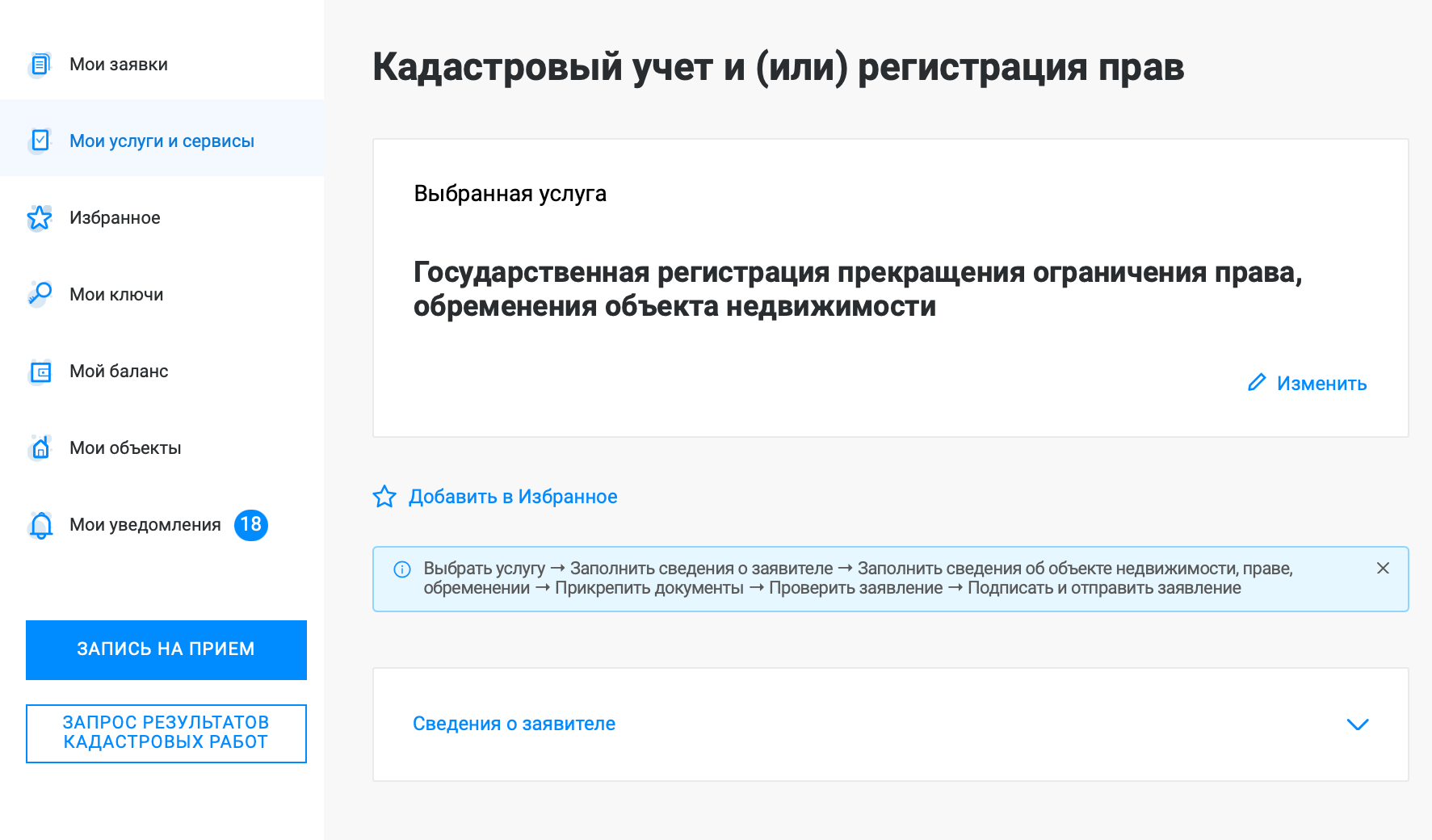Close the steps information banner
This screenshot has width=1432, height=840.
click(1383, 569)
